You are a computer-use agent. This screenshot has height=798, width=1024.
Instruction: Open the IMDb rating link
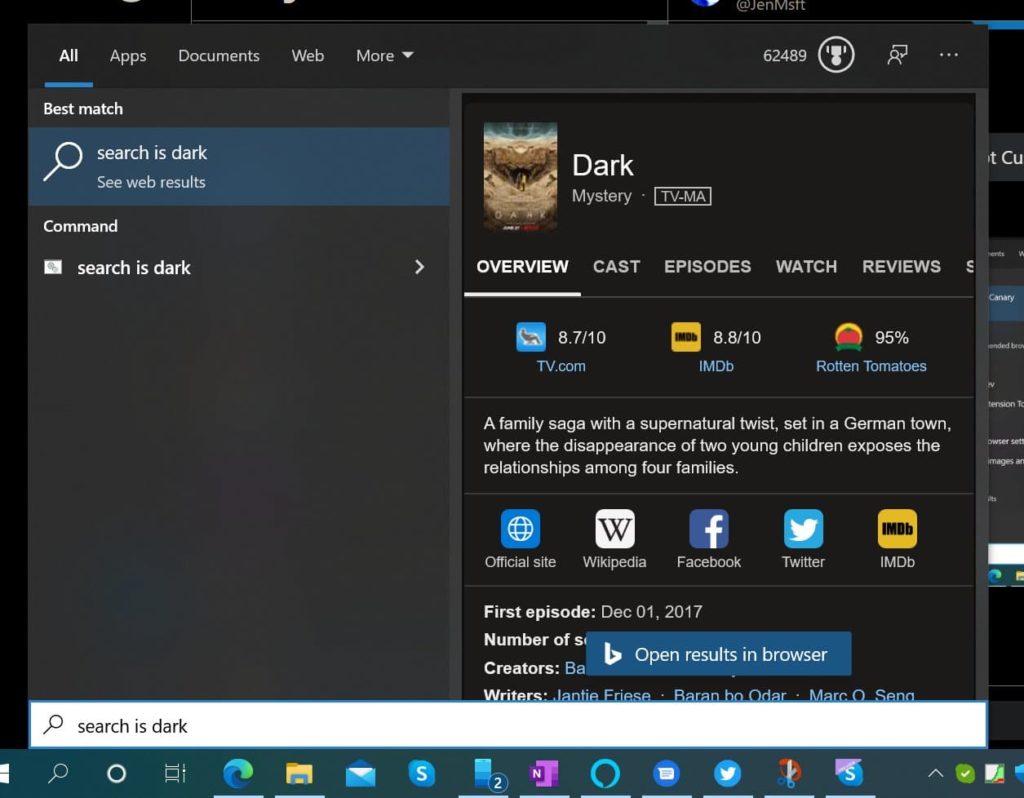(x=716, y=366)
